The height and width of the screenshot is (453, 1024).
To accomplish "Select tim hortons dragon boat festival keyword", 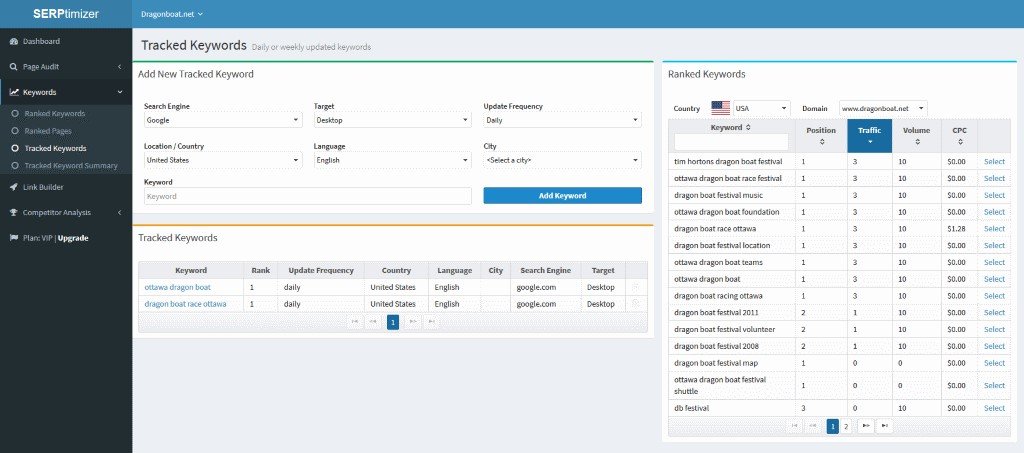I will (x=994, y=161).
